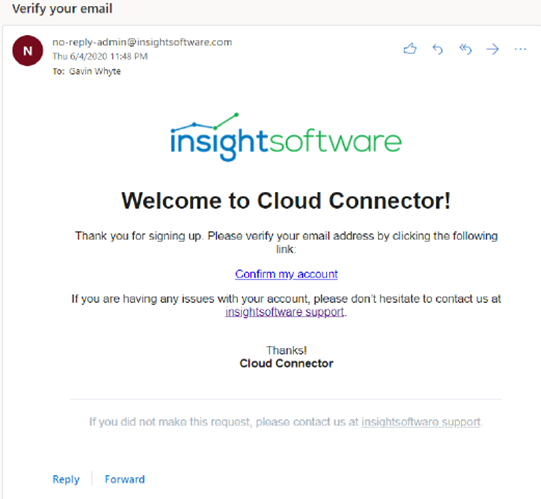541x499 pixels.
Task: Click the Welcome to Cloud Connector heading
Action: [286, 200]
